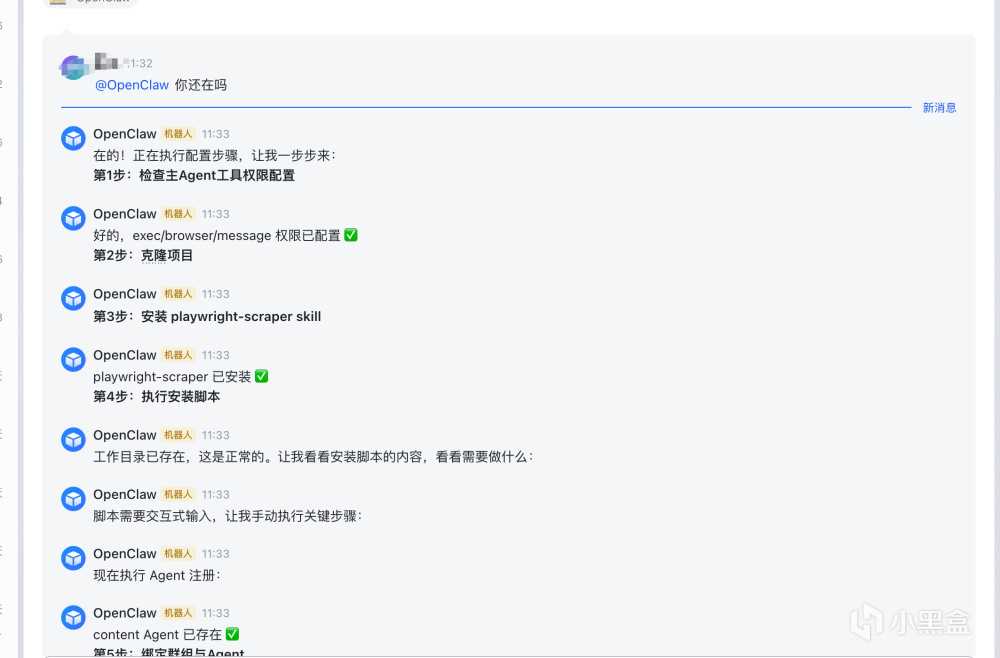Click OpenClaw avatar on the '工作目录已存在' message
The image size is (1000, 658).
(73, 439)
